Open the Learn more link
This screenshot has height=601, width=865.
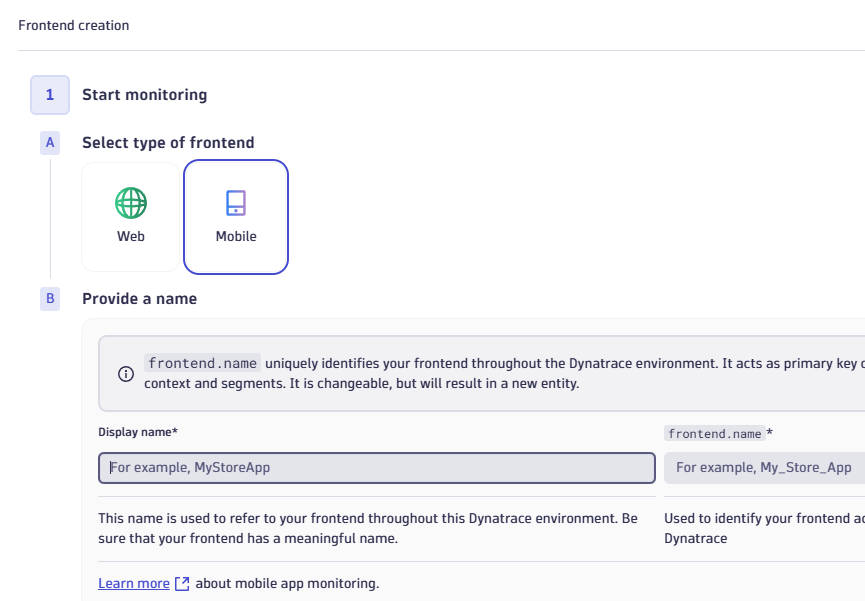coord(134,583)
